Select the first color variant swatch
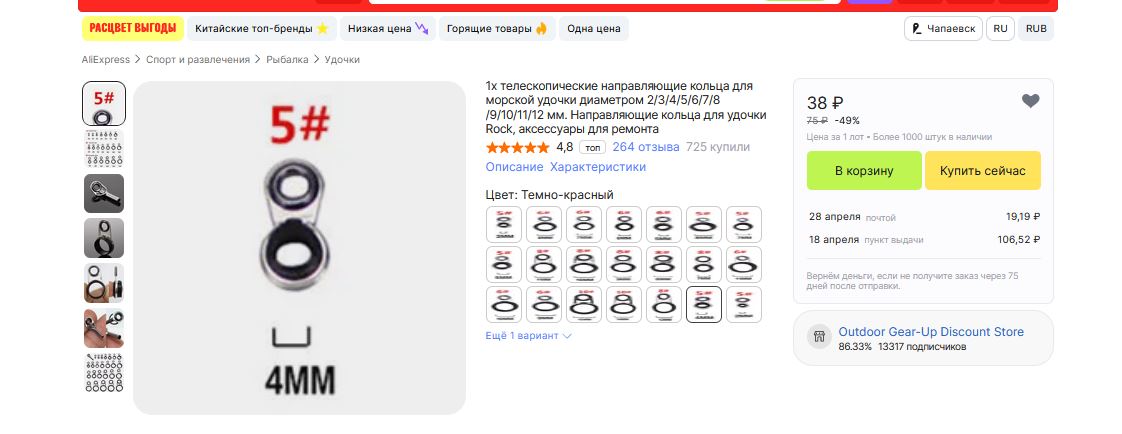The width and height of the screenshot is (1122, 434). point(504,225)
